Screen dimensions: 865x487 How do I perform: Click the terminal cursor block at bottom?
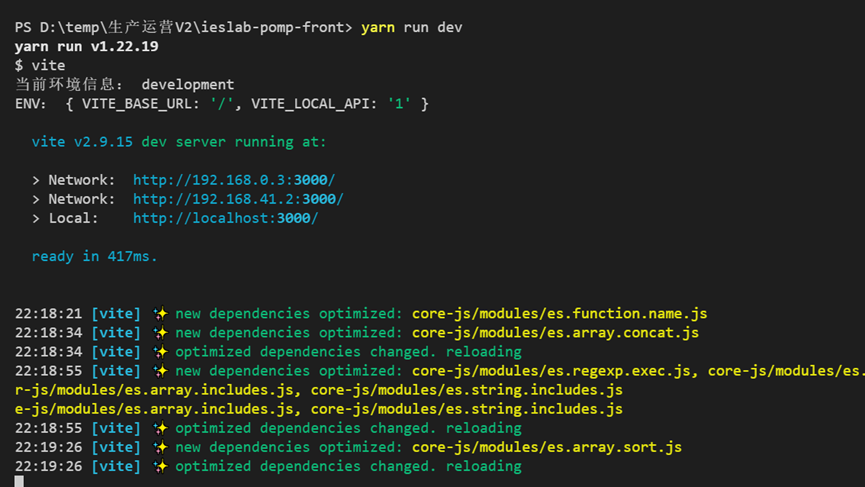click(19, 482)
